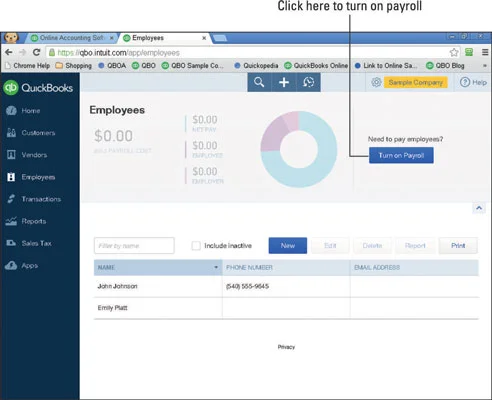The image size is (492, 400).
Task: Select Employees in the sidebar
Action: (x=31, y=177)
